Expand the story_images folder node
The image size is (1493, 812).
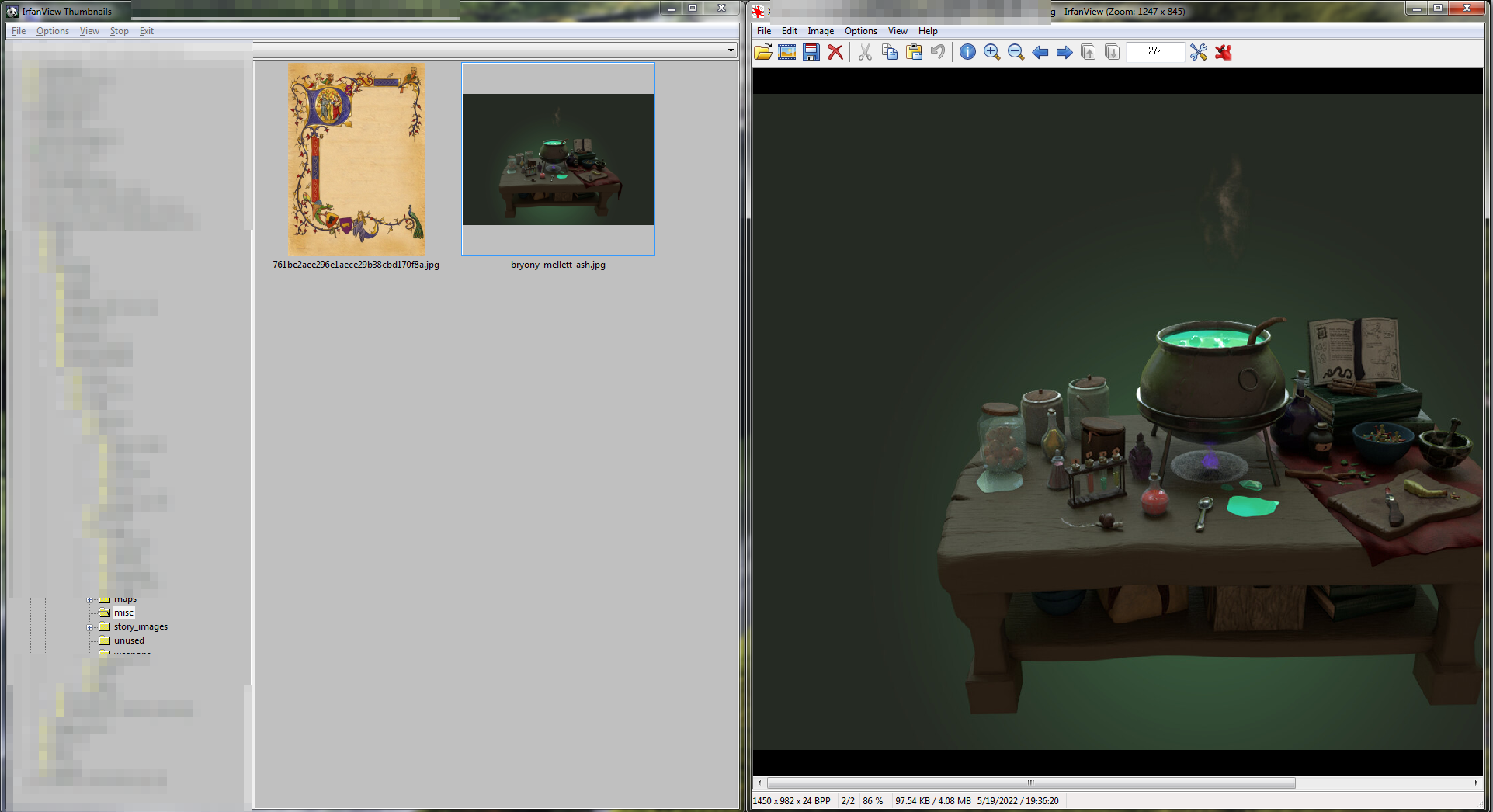[89, 627]
